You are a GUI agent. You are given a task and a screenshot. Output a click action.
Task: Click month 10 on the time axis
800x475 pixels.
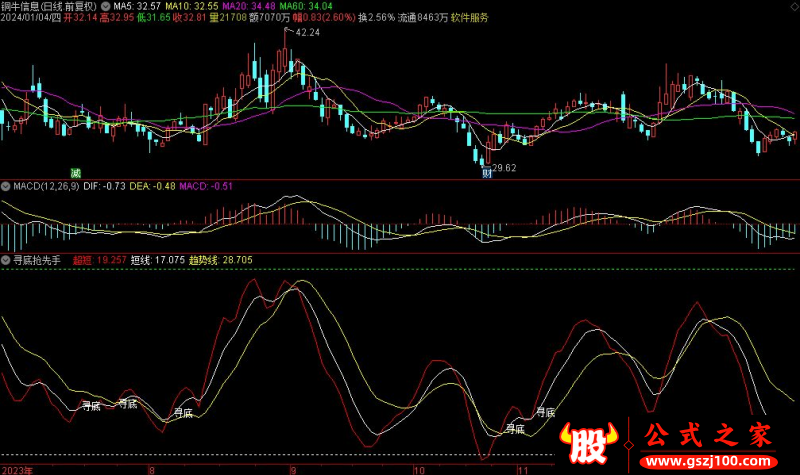tap(419, 470)
